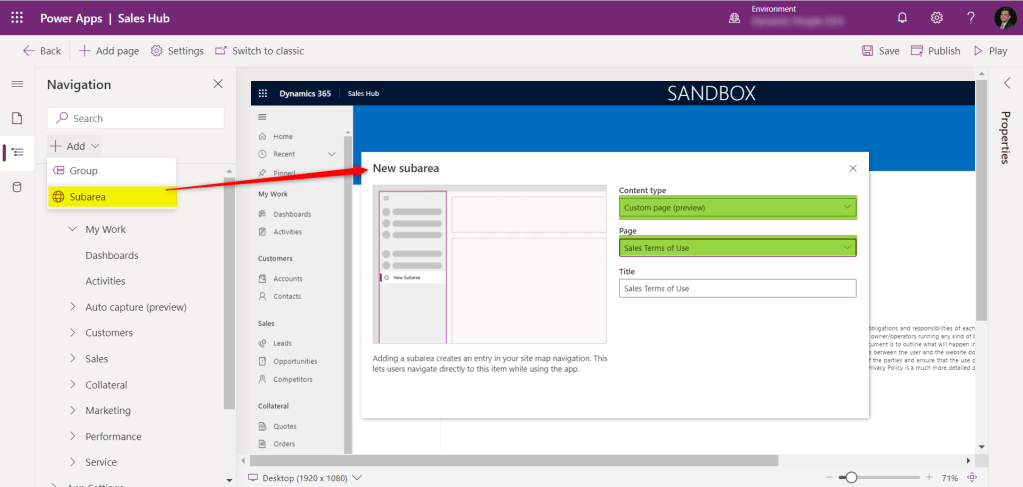
Task: Click the help question mark icon
Action: point(970,18)
